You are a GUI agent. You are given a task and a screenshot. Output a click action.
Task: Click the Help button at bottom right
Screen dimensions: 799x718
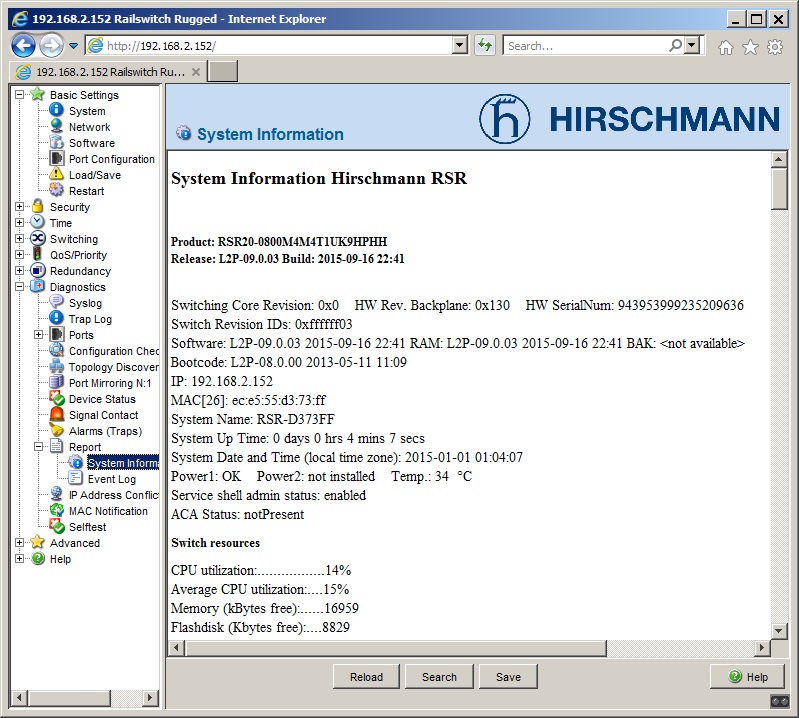tap(748, 677)
